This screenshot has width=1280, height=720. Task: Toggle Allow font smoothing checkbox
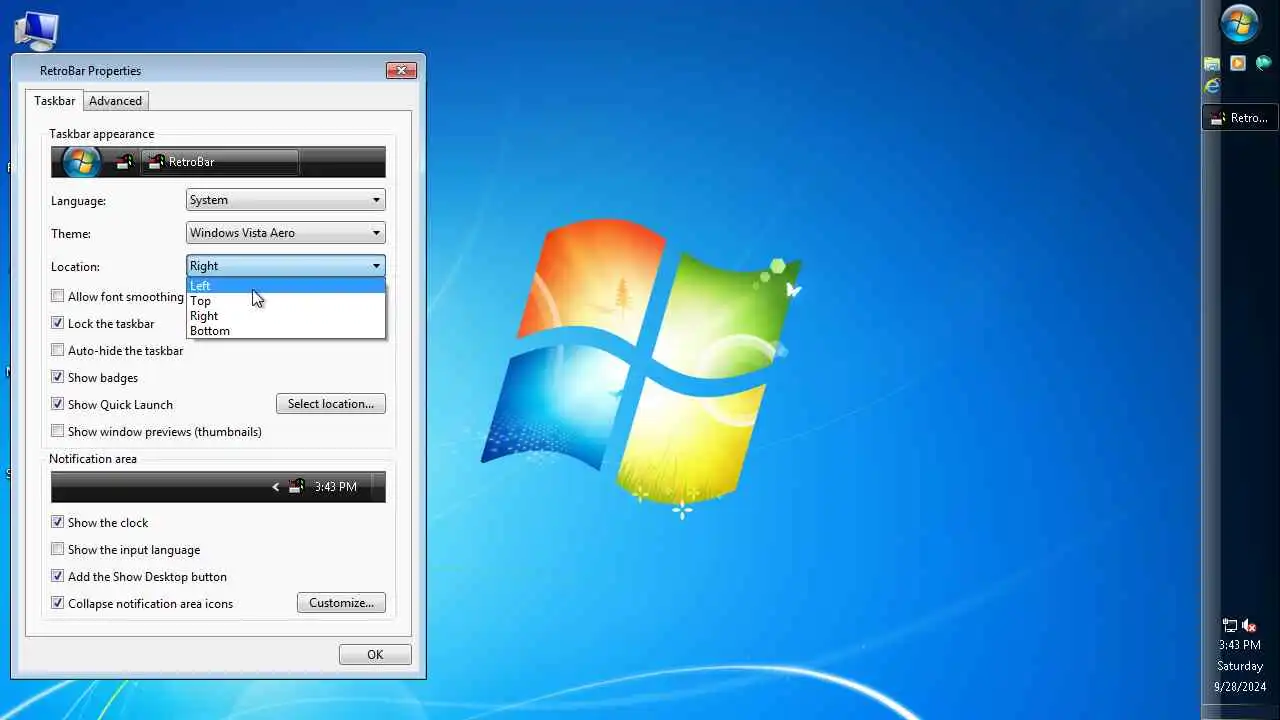click(x=58, y=296)
